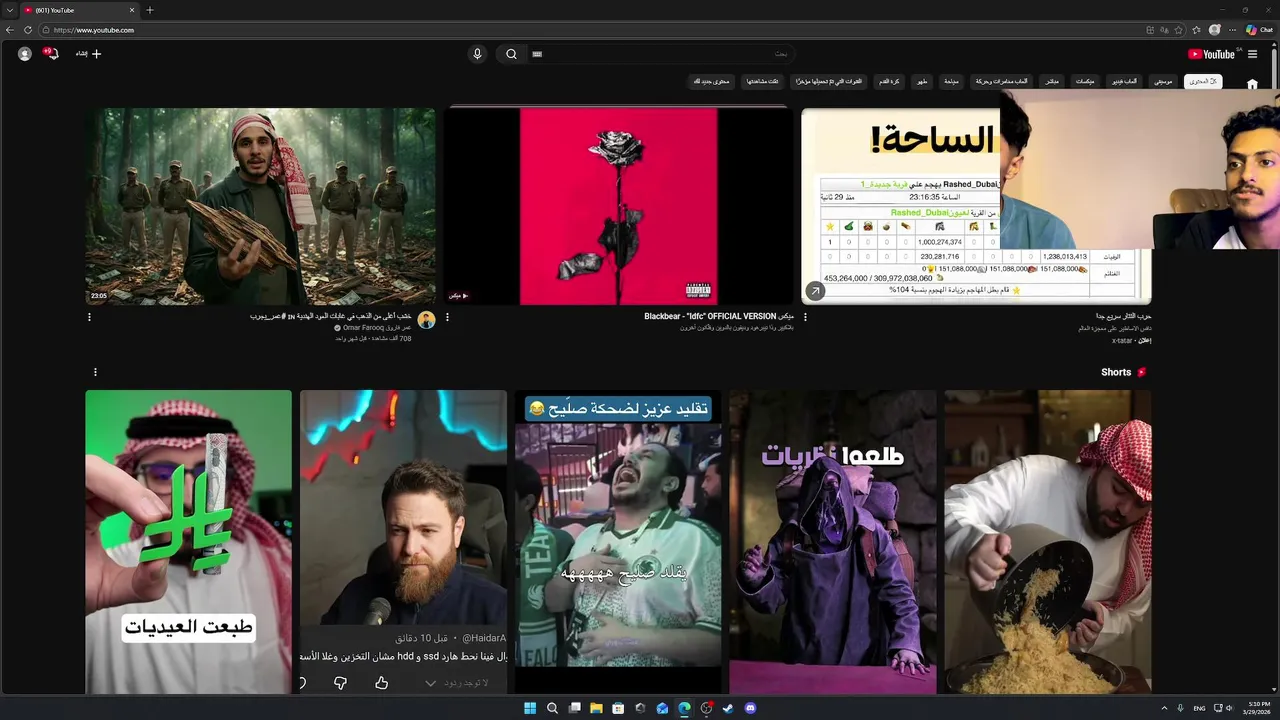This screenshot has width=1280, height=720.
Task: Click the ad external link arrow icon
Action: pos(815,291)
